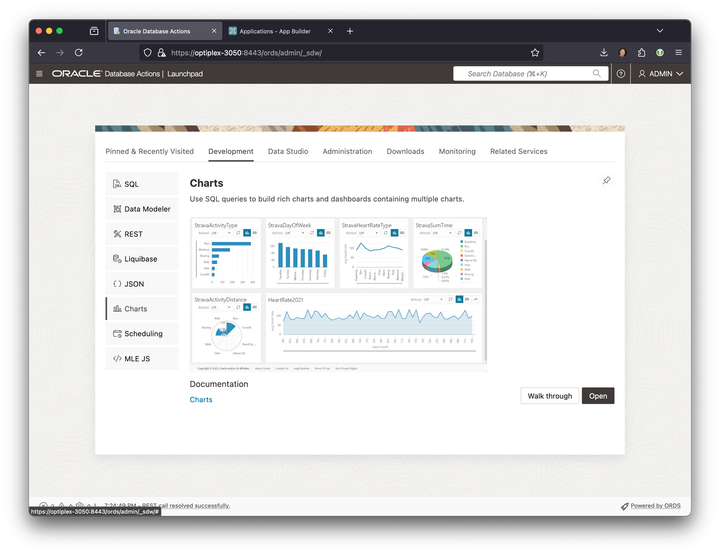Screen dimensions: 720x554
Task: Expand the list all tabs chevron
Action: pos(660,31)
